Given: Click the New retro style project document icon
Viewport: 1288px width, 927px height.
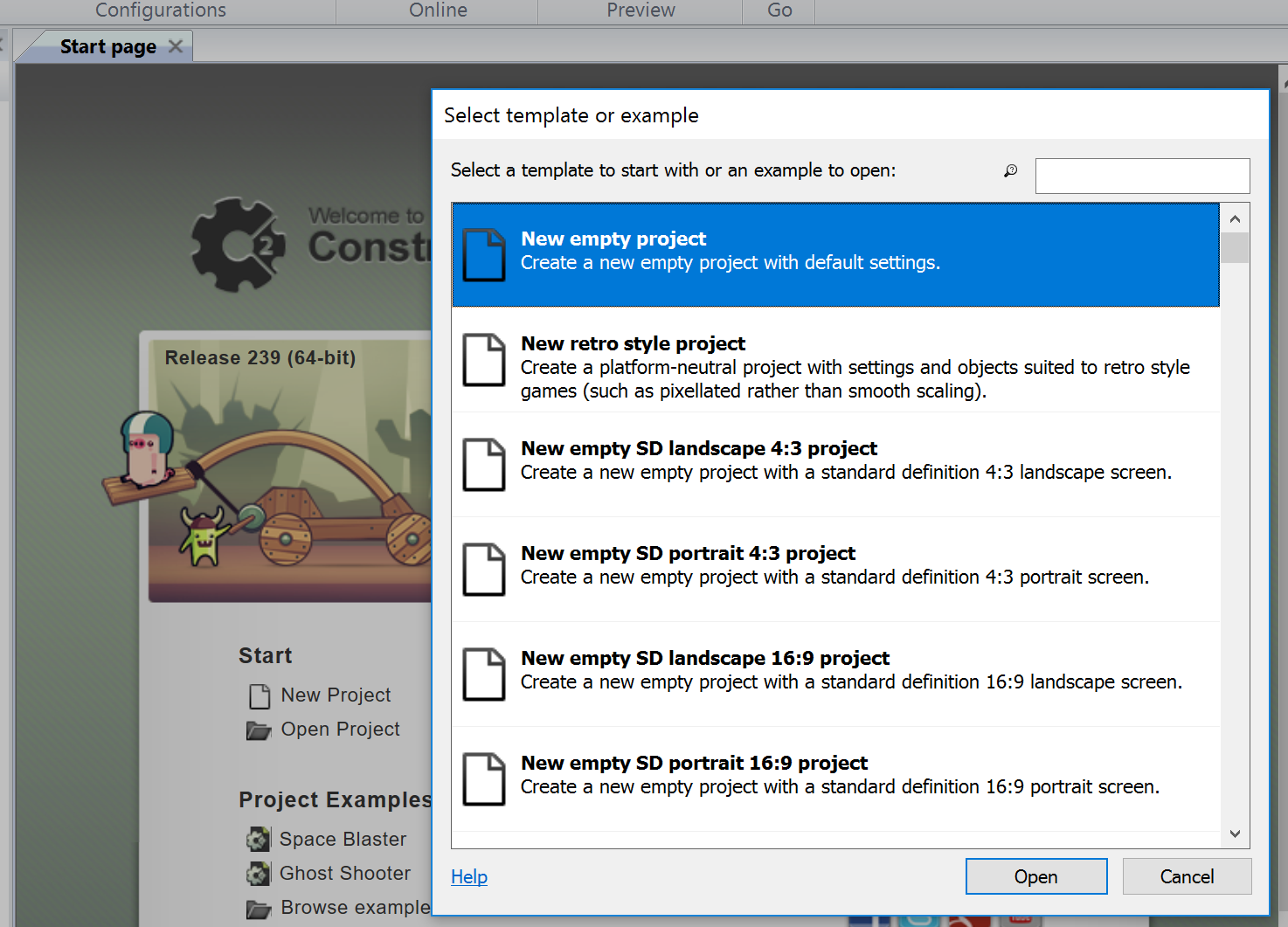Looking at the screenshot, I should tap(483, 361).
